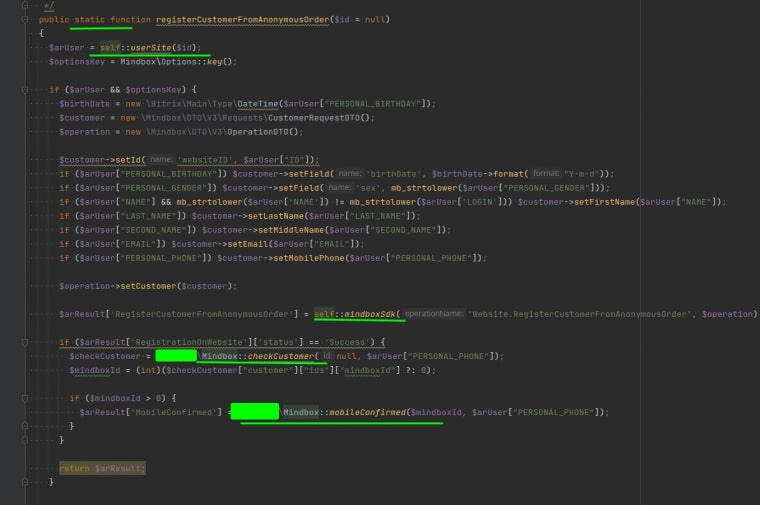Screen dimensions: 760x505
Task: Click the DateTime class name
Action: (x=258, y=104)
